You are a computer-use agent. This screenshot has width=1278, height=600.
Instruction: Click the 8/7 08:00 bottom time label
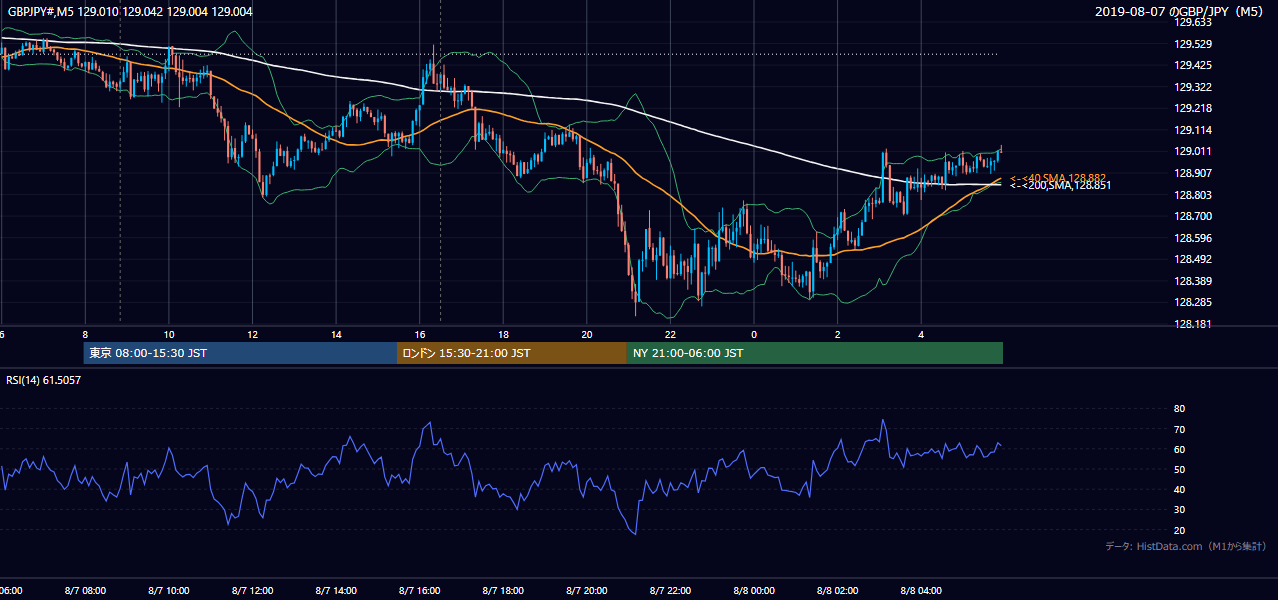point(85,591)
